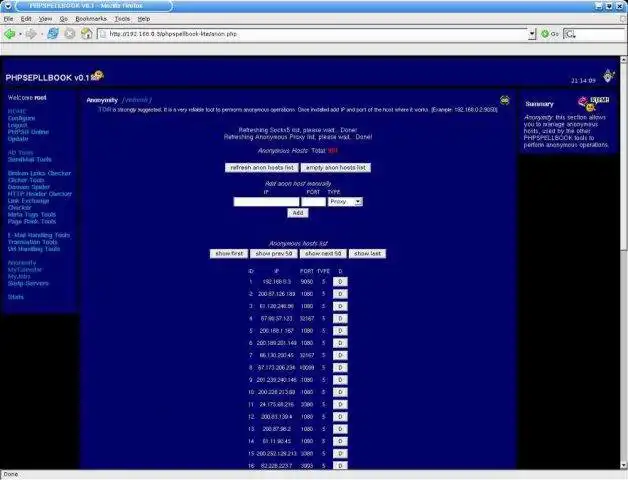628x480 pixels.
Task: Click the Smtp Servers sidebar link
Action: (28, 283)
